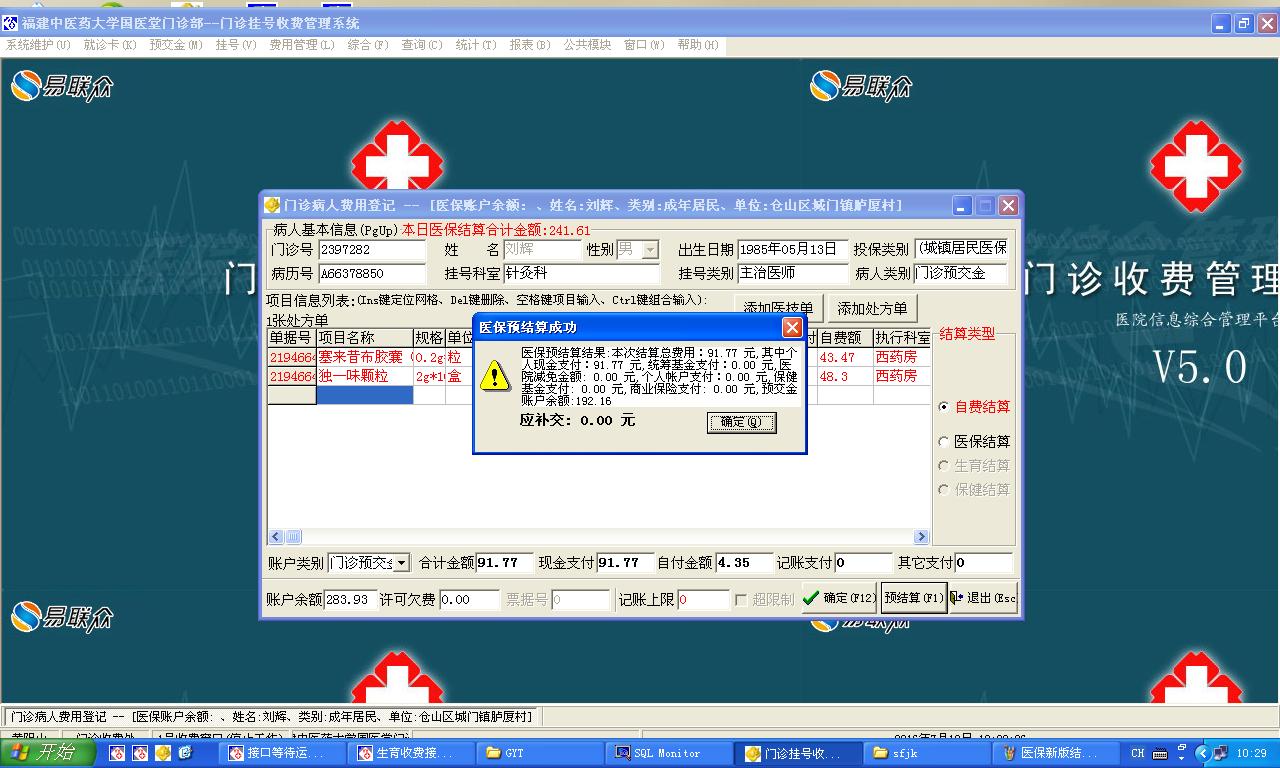
Task: Open the 就诊卡 menu
Action: pyautogui.click(x=110, y=45)
